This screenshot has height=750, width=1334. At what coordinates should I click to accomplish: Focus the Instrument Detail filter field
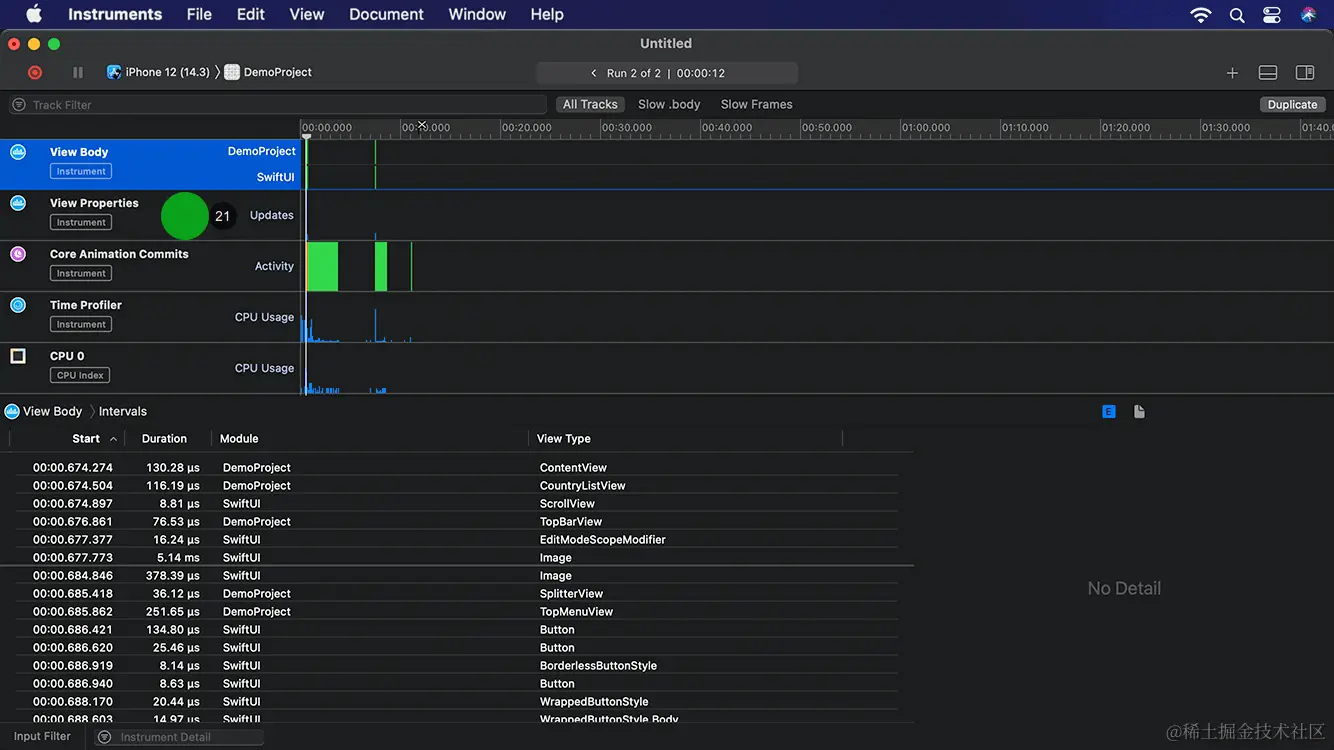tap(180, 737)
